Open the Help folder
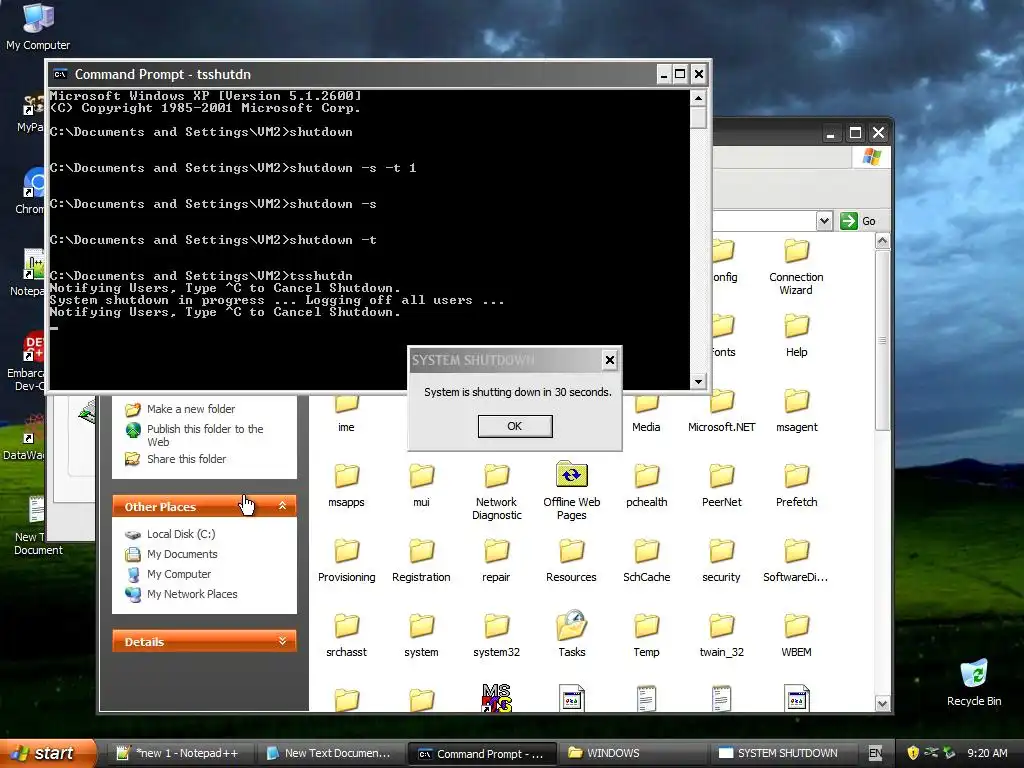Image resolution: width=1024 pixels, height=768 pixels. point(797,335)
